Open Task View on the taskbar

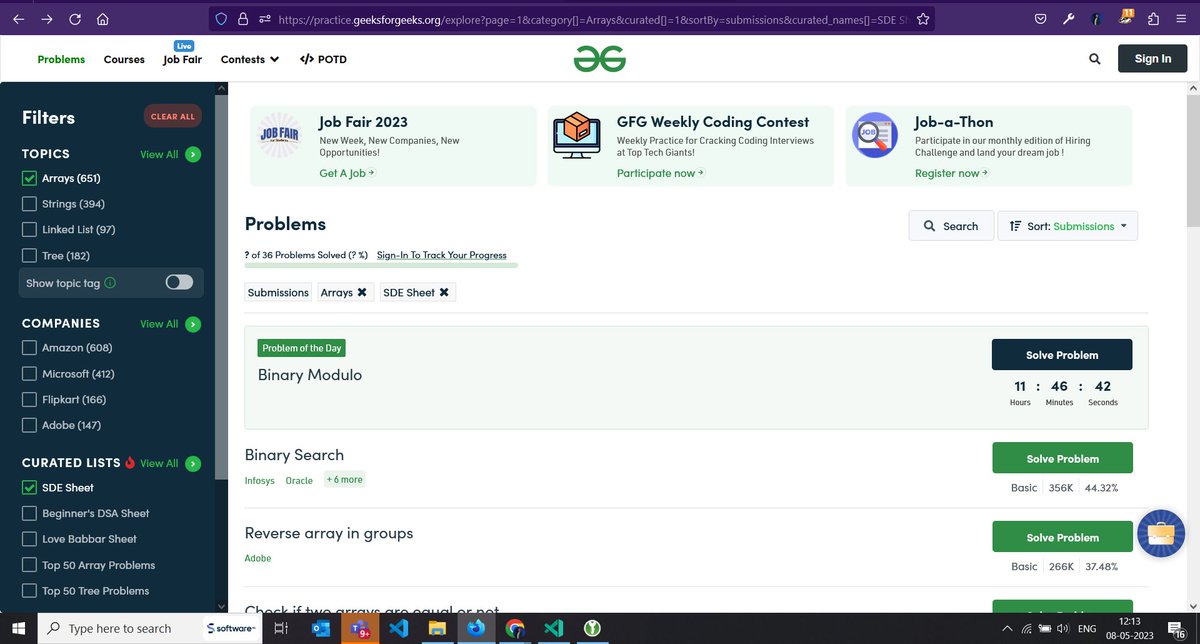pyautogui.click(x=281, y=628)
